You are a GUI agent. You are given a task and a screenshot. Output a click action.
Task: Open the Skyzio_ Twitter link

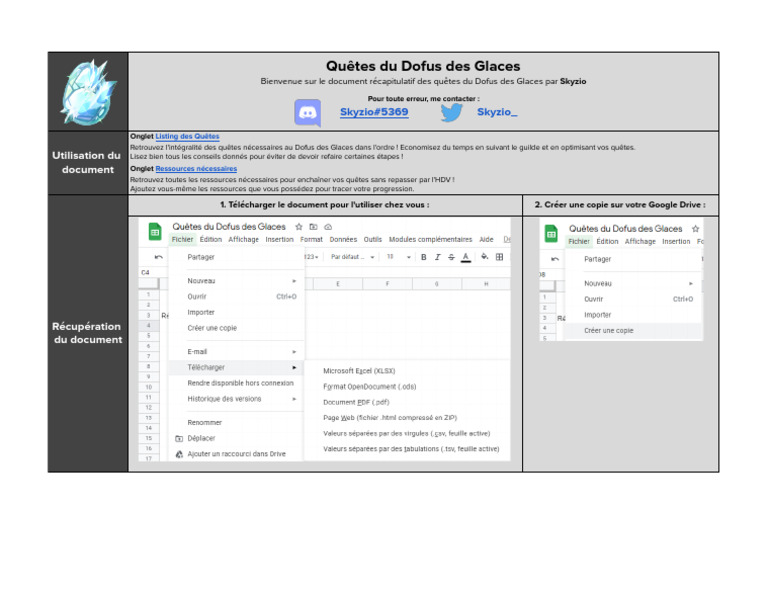[497, 112]
